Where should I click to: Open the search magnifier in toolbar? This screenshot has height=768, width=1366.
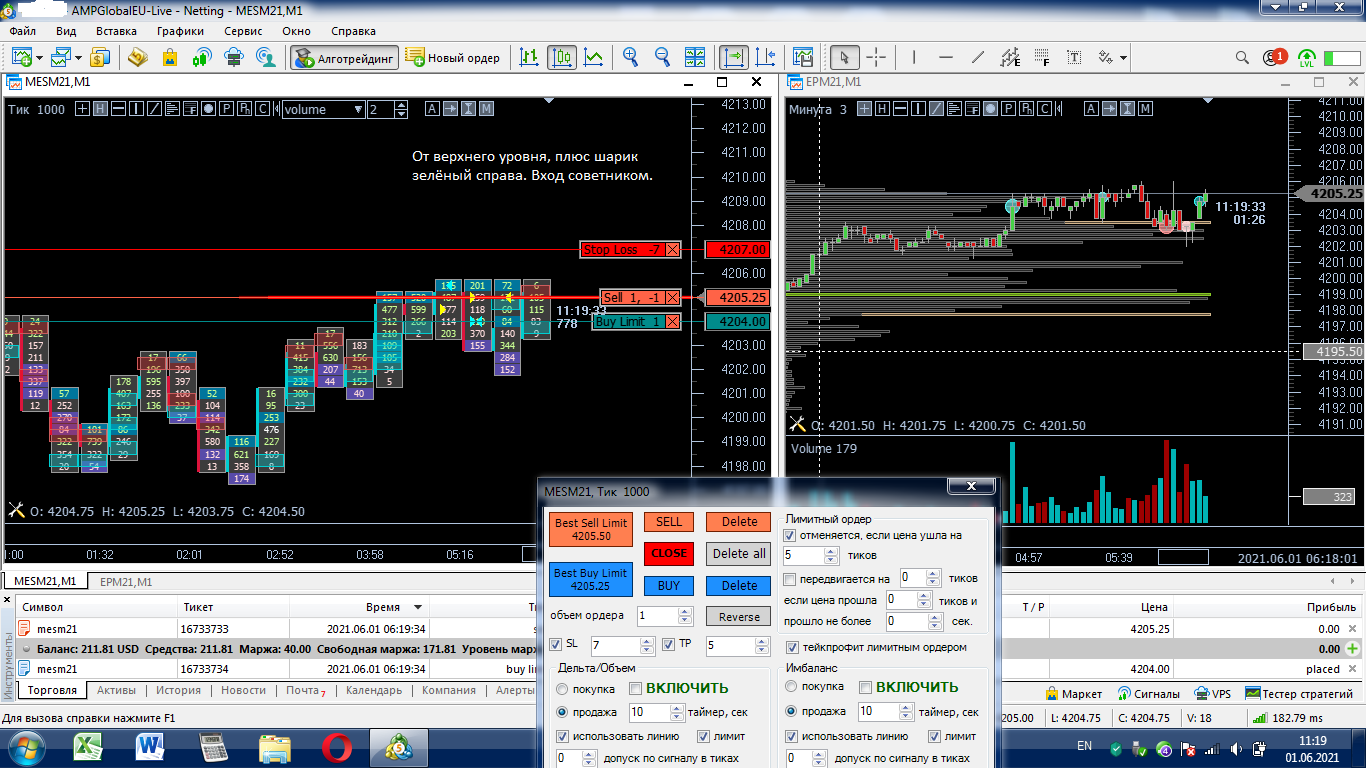(x=1242, y=57)
